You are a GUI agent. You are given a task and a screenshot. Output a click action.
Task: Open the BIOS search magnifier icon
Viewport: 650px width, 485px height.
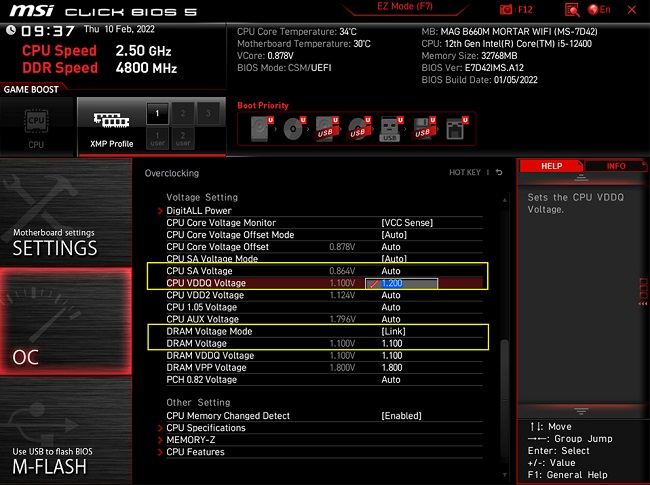click(x=572, y=10)
